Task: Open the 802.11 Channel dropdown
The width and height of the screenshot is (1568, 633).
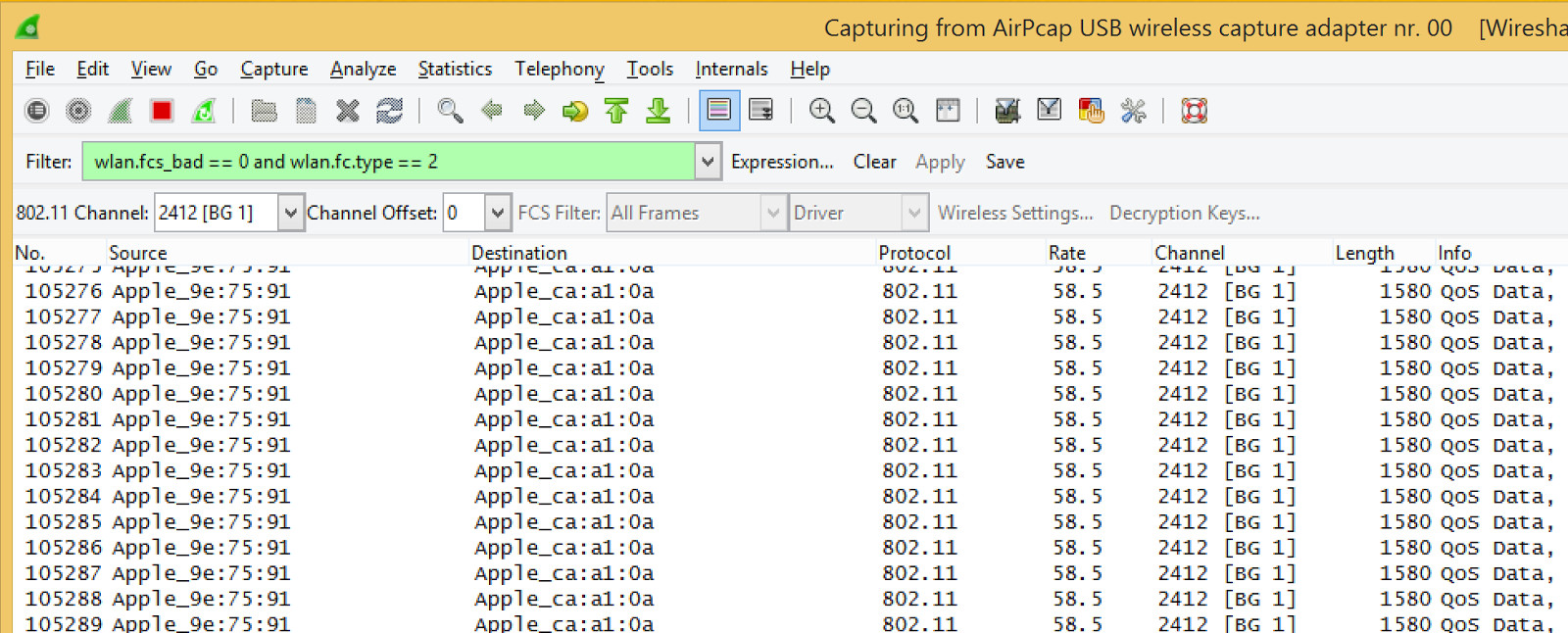Action: click(290, 213)
